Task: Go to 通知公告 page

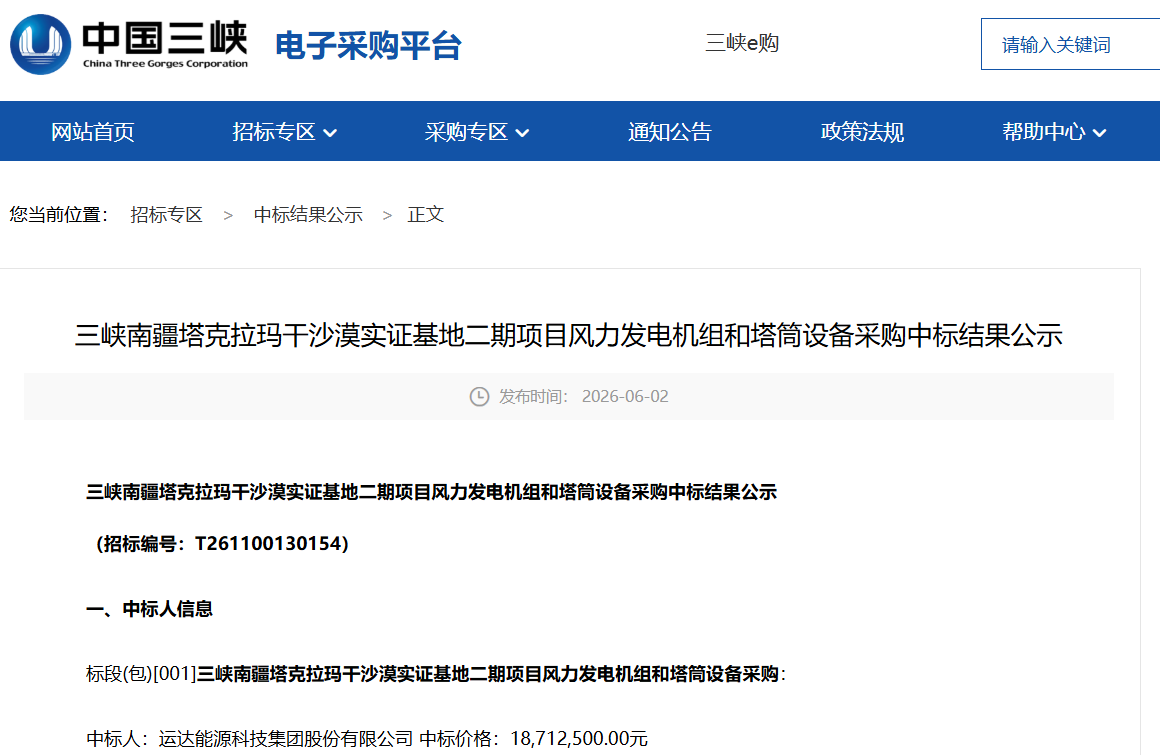Action: 670,132
